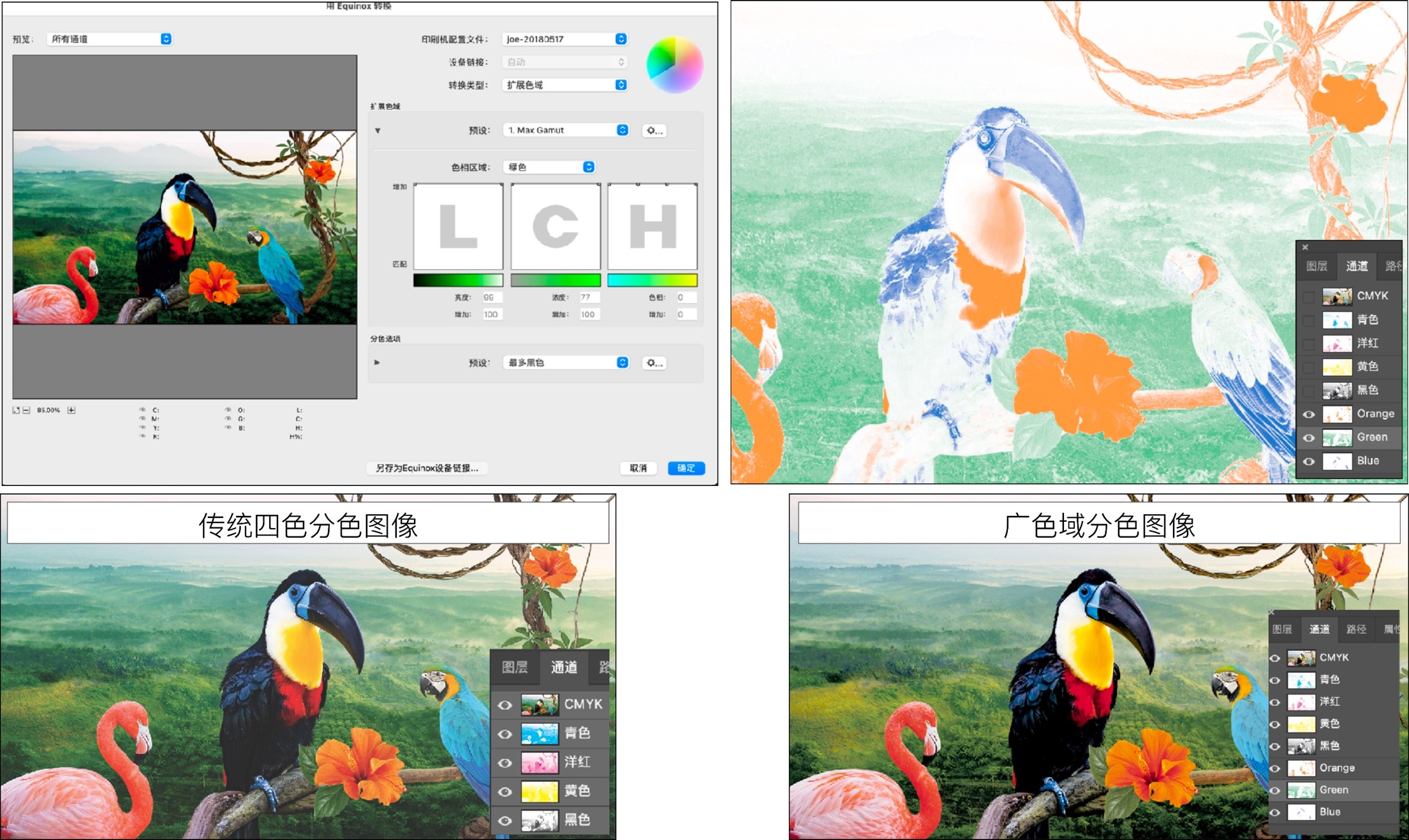The image size is (1409, 840).
Task: Switch to the 图层 tab in the top-right panel
Action: pos(1317,266)
